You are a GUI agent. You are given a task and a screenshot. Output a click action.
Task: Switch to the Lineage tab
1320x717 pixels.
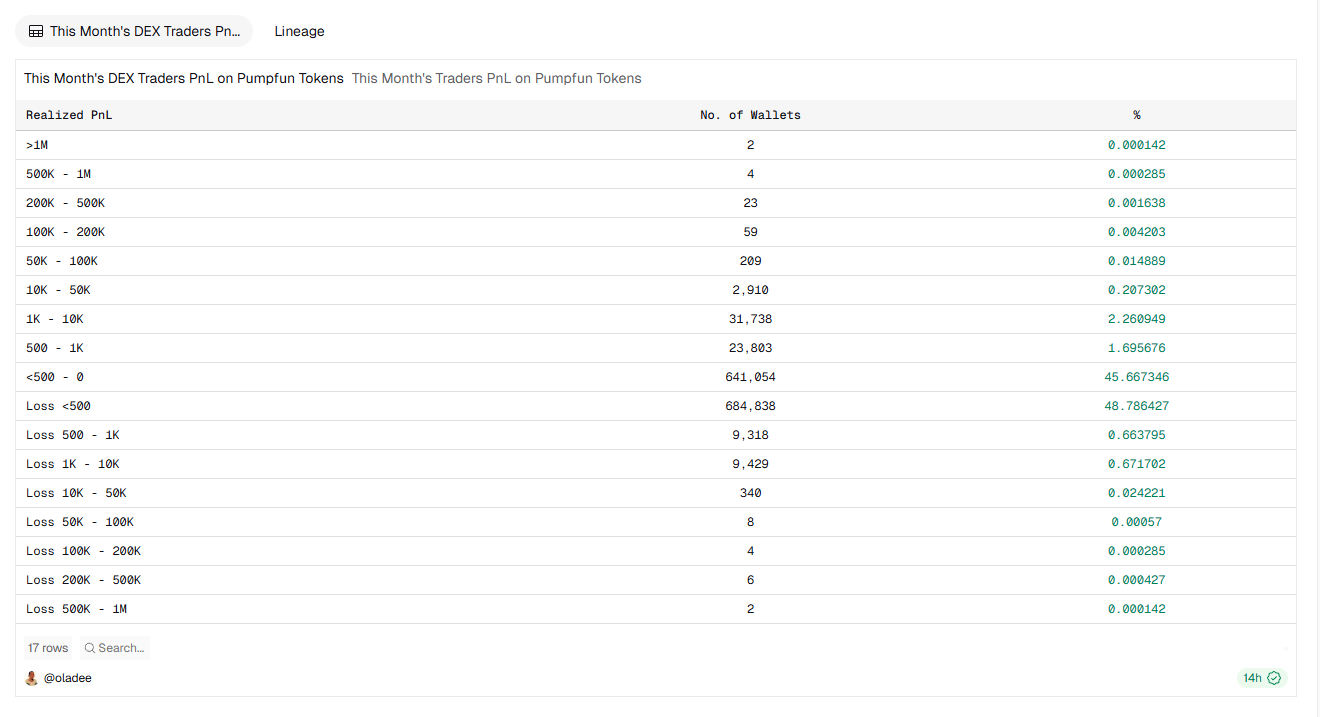pos(299,31)
